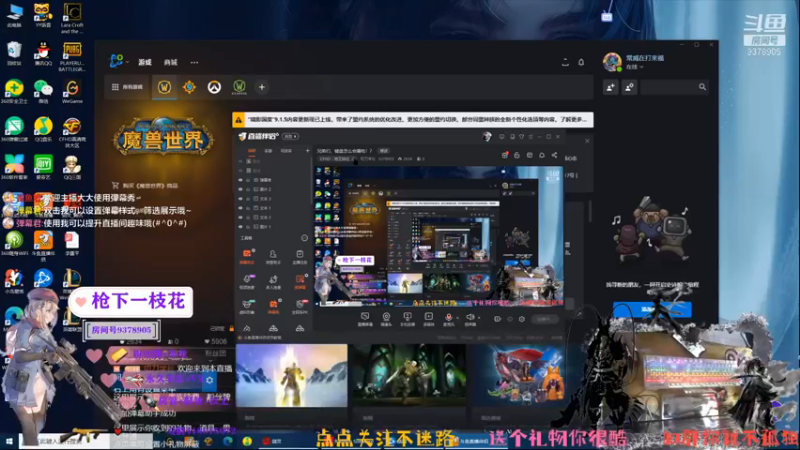Expand speaker options dropdown arrow
The width and height of the screenshot is (800, 450).
click(479, 318)
